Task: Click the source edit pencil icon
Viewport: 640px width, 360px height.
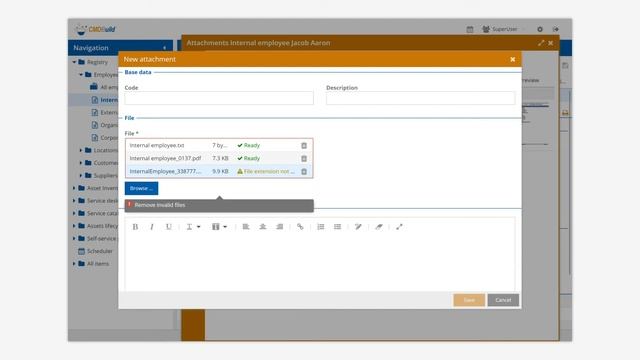Action: point(358,227)
